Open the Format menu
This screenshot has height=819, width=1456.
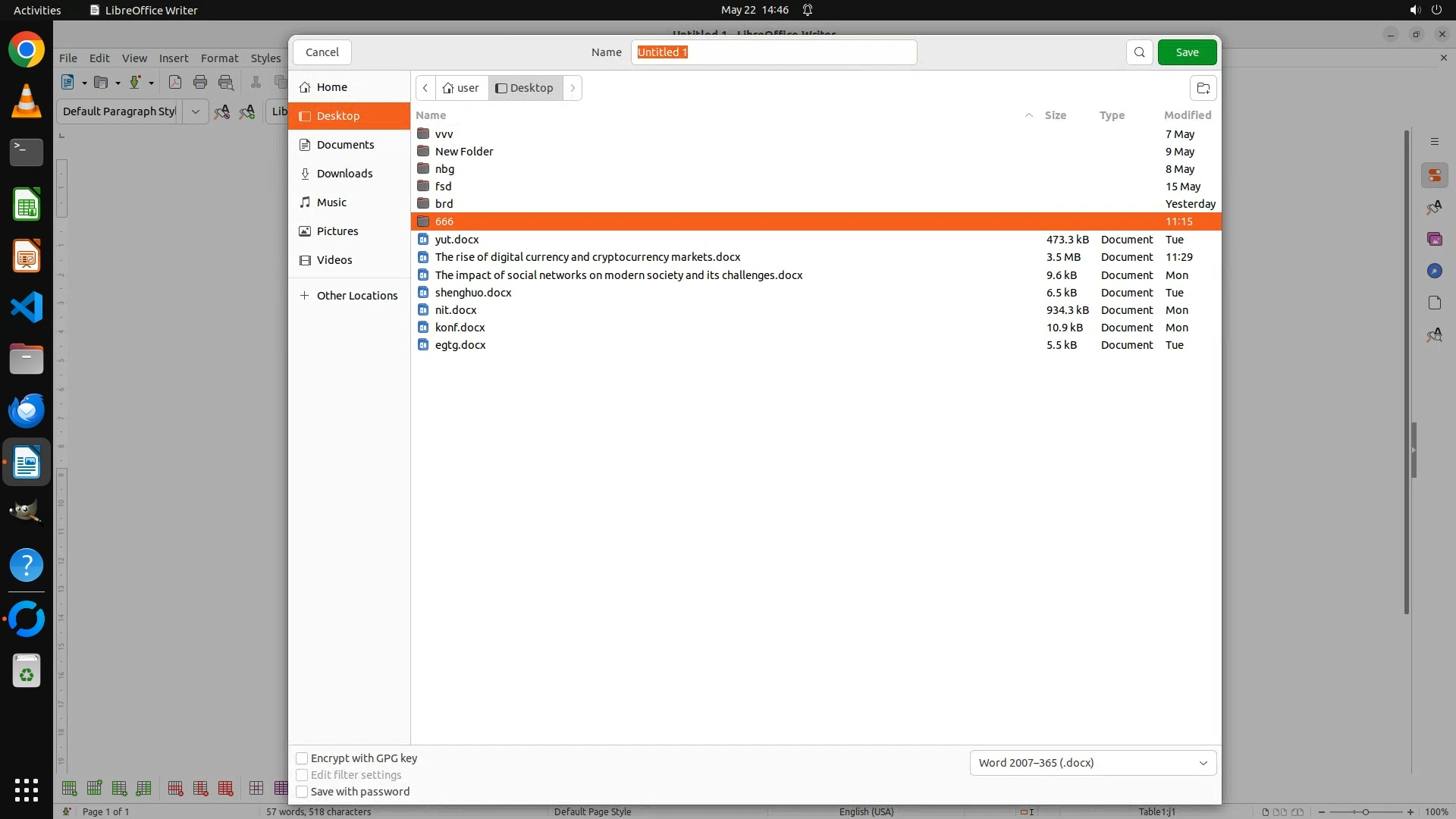point(219,58)
